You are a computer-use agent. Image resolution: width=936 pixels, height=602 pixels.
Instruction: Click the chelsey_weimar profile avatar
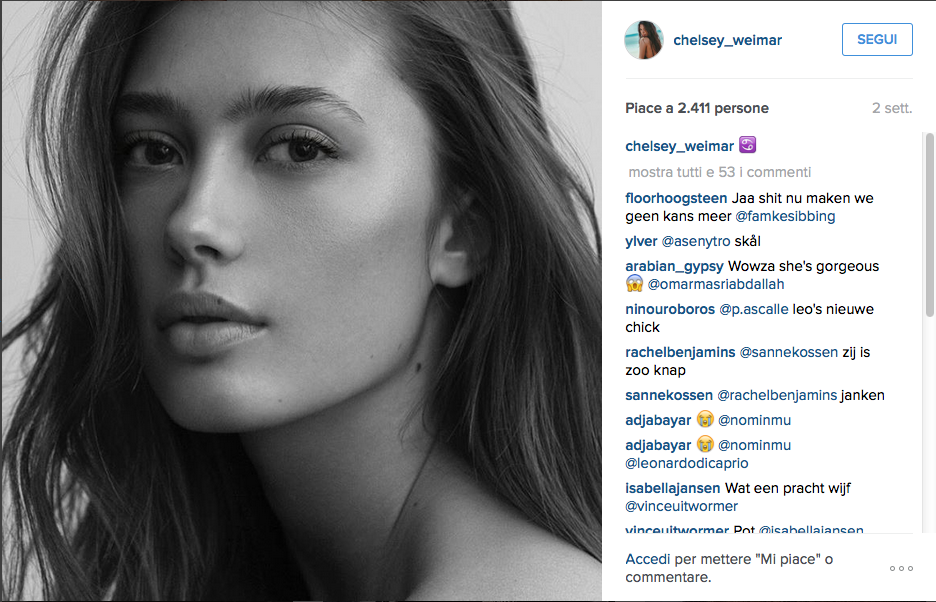(645, 40)
